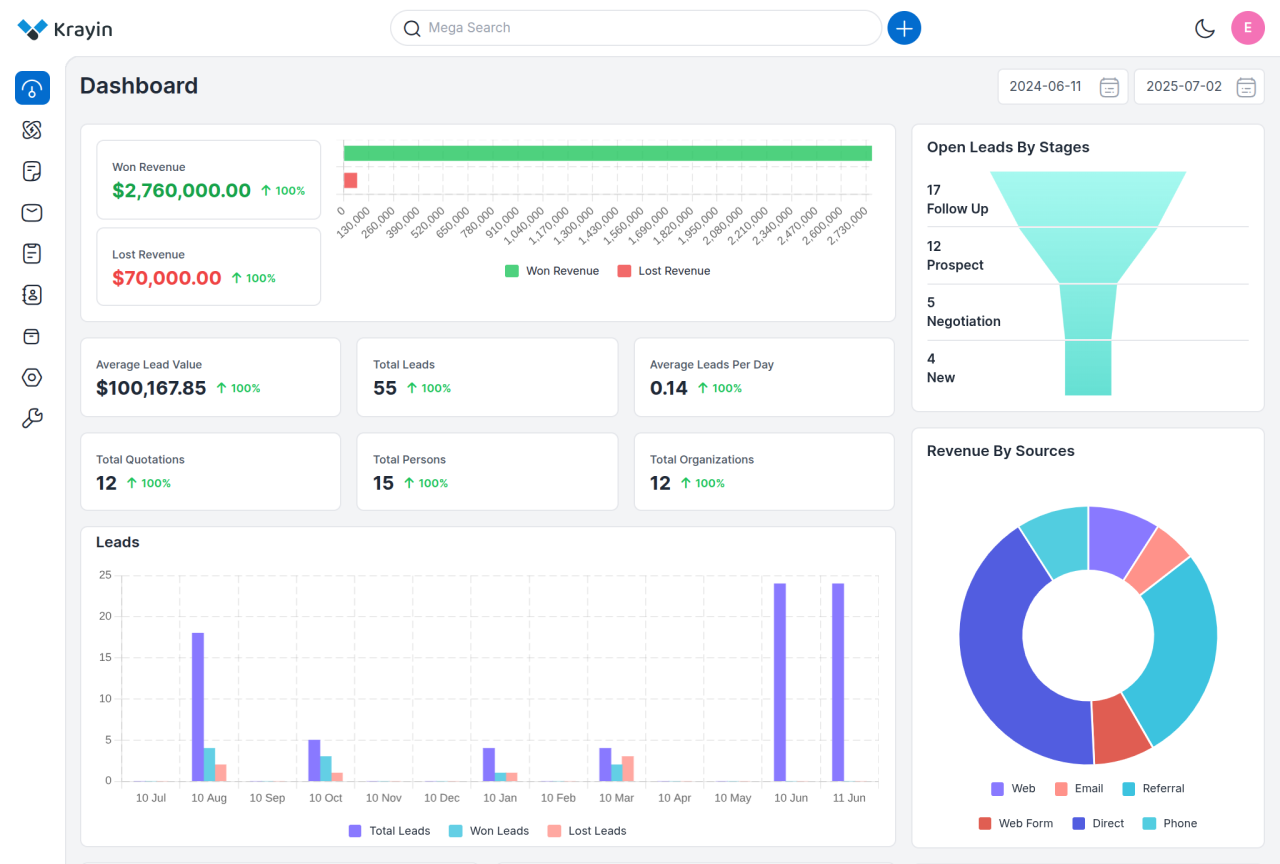Open the Configuration wrench icon

point(32,418)
